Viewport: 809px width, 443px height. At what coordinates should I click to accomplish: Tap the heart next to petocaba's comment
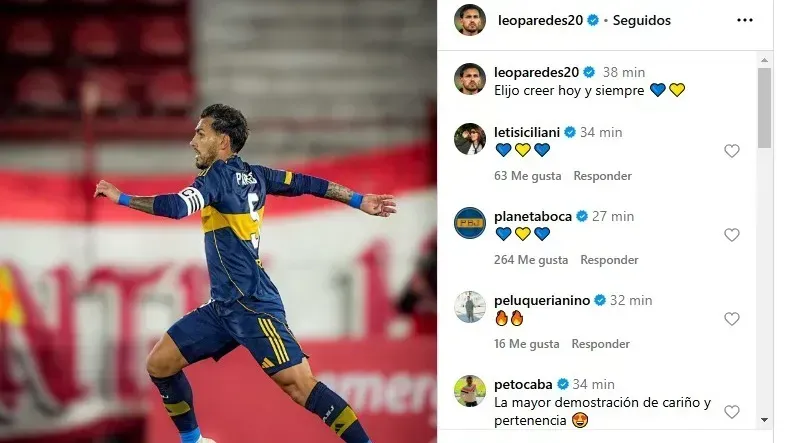point(732,412)
